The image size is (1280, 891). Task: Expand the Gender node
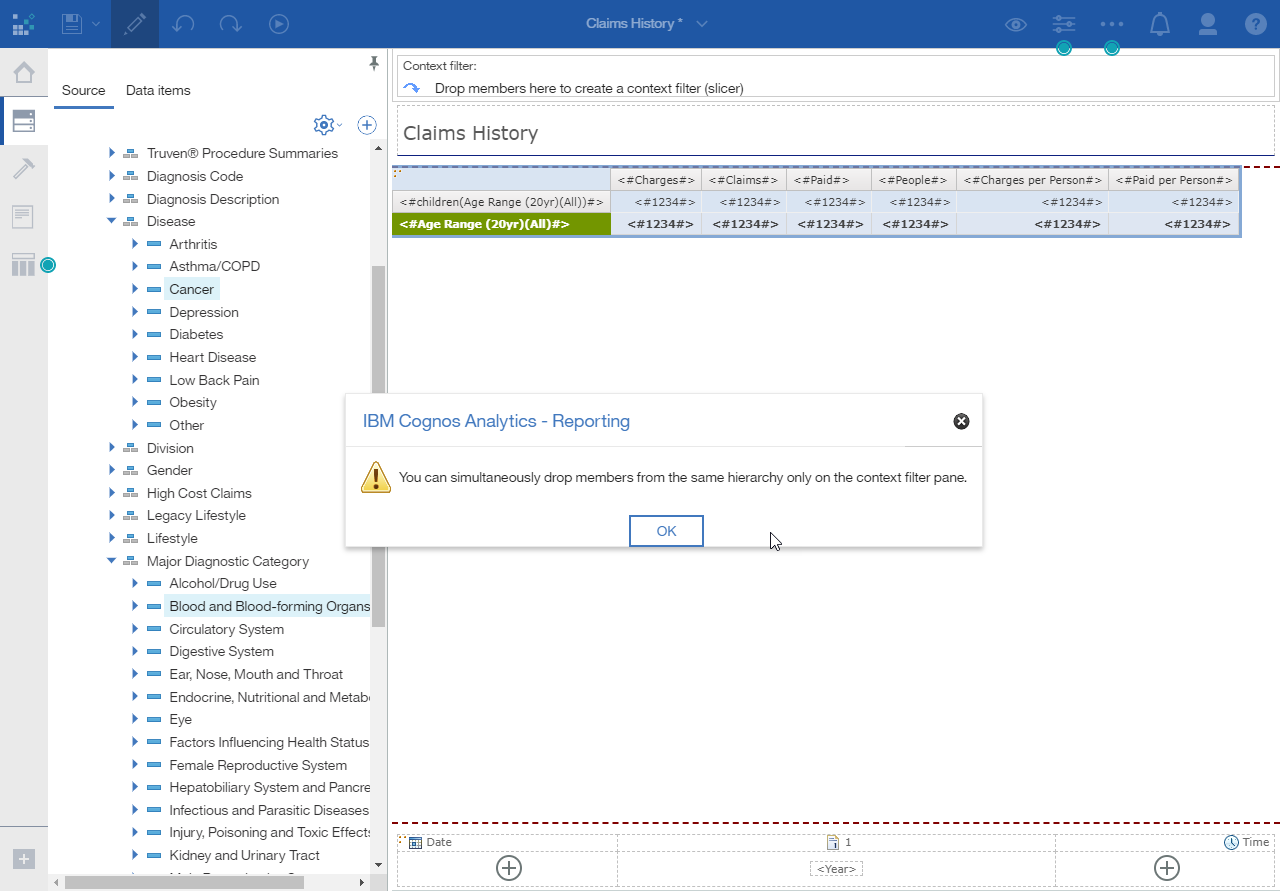coord(112,470)
